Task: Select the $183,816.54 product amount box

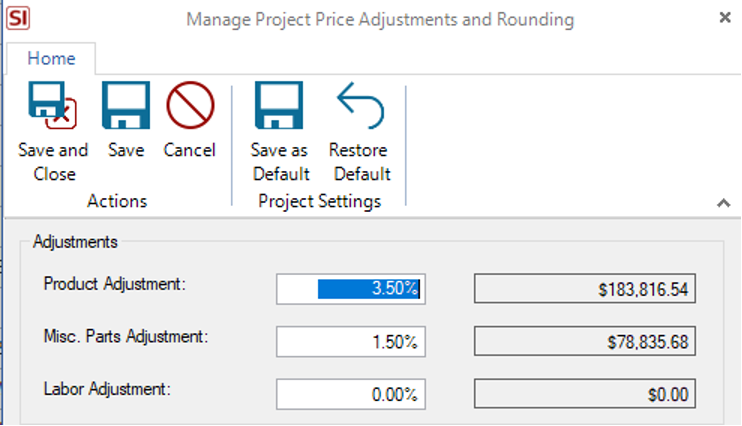Action: [x=585, y=288]
